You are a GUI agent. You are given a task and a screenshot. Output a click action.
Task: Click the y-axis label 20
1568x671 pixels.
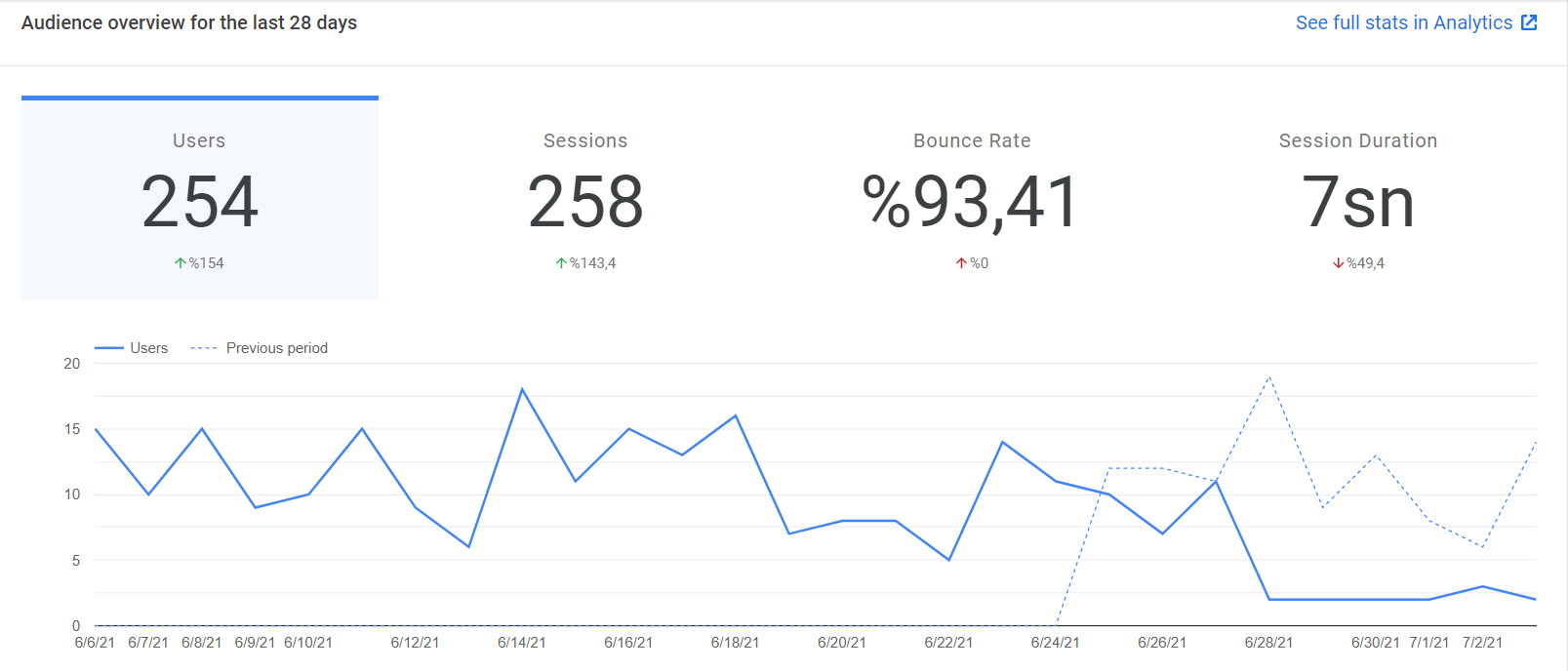(72, 364)
